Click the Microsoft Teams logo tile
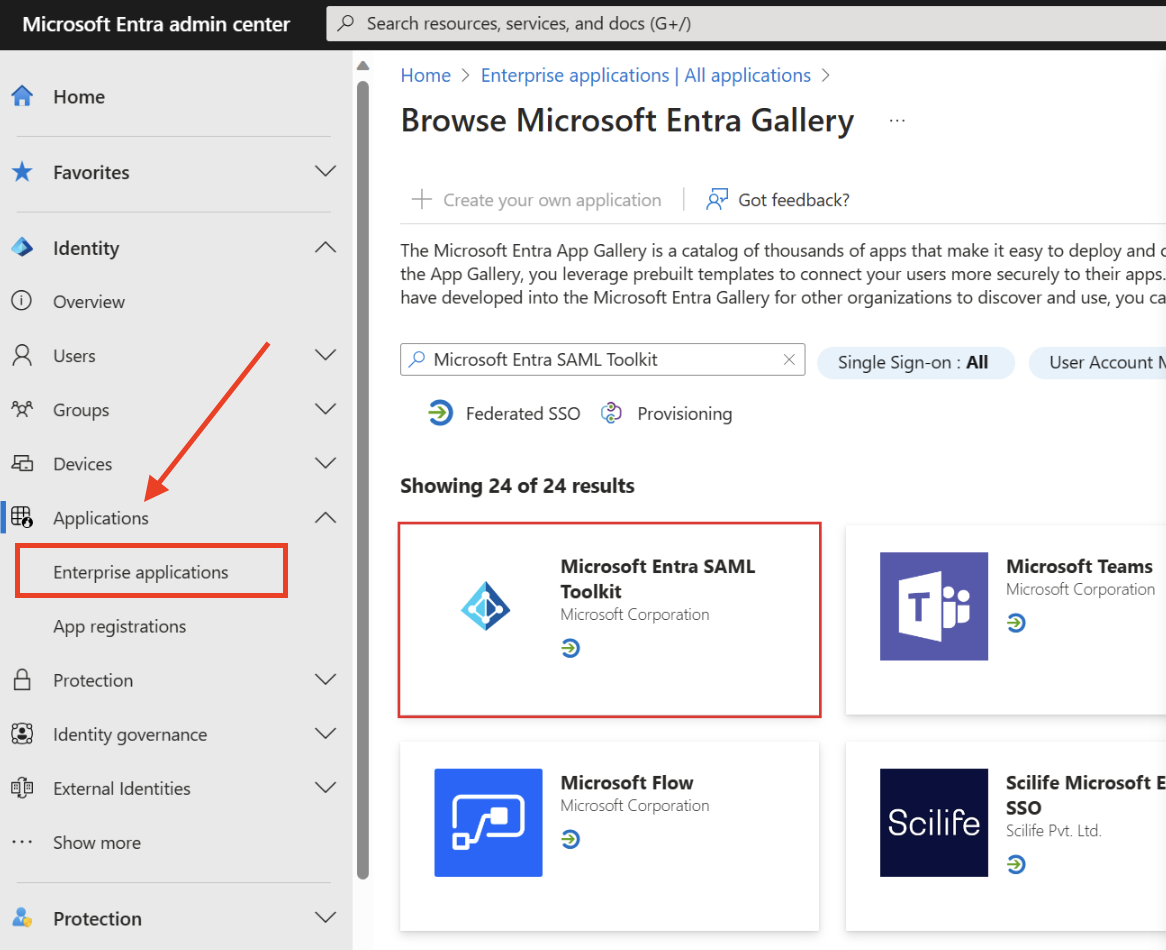The width and height of the screenshot is (1166, 950). (934, 607)
